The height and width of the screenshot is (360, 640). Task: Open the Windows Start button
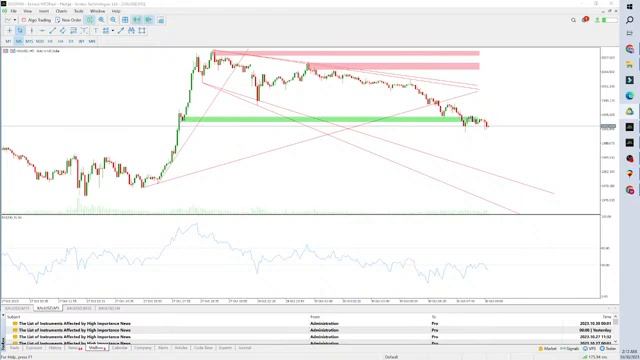tap(629, 7)
